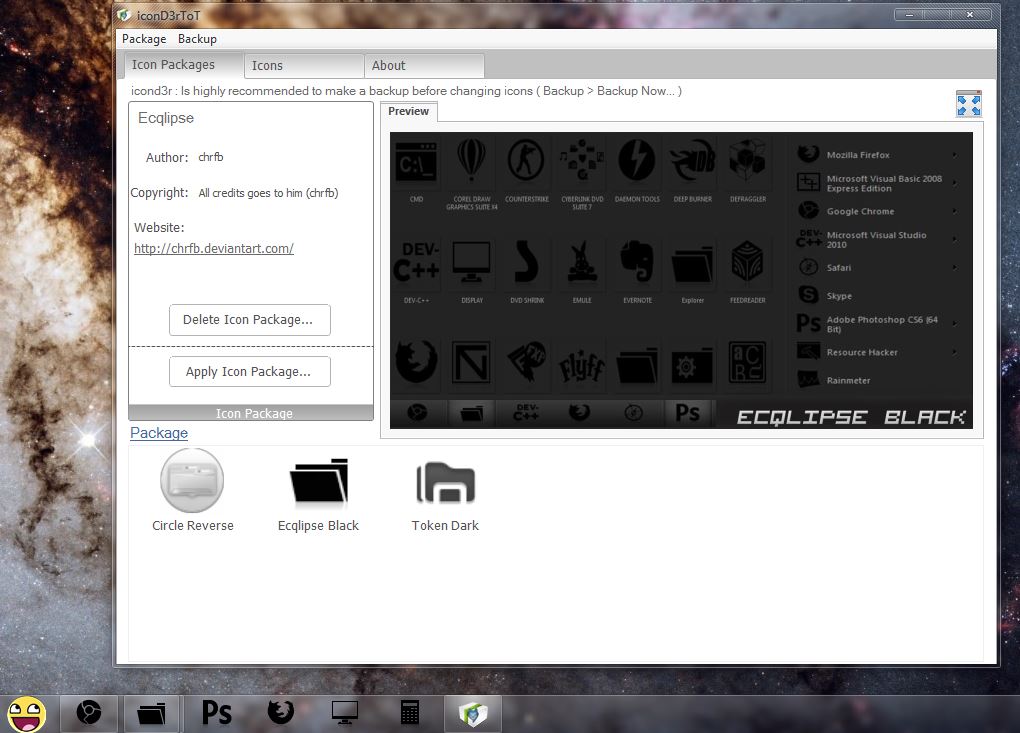
Task: Click the Package link heading
Action: tap(159, 433)
